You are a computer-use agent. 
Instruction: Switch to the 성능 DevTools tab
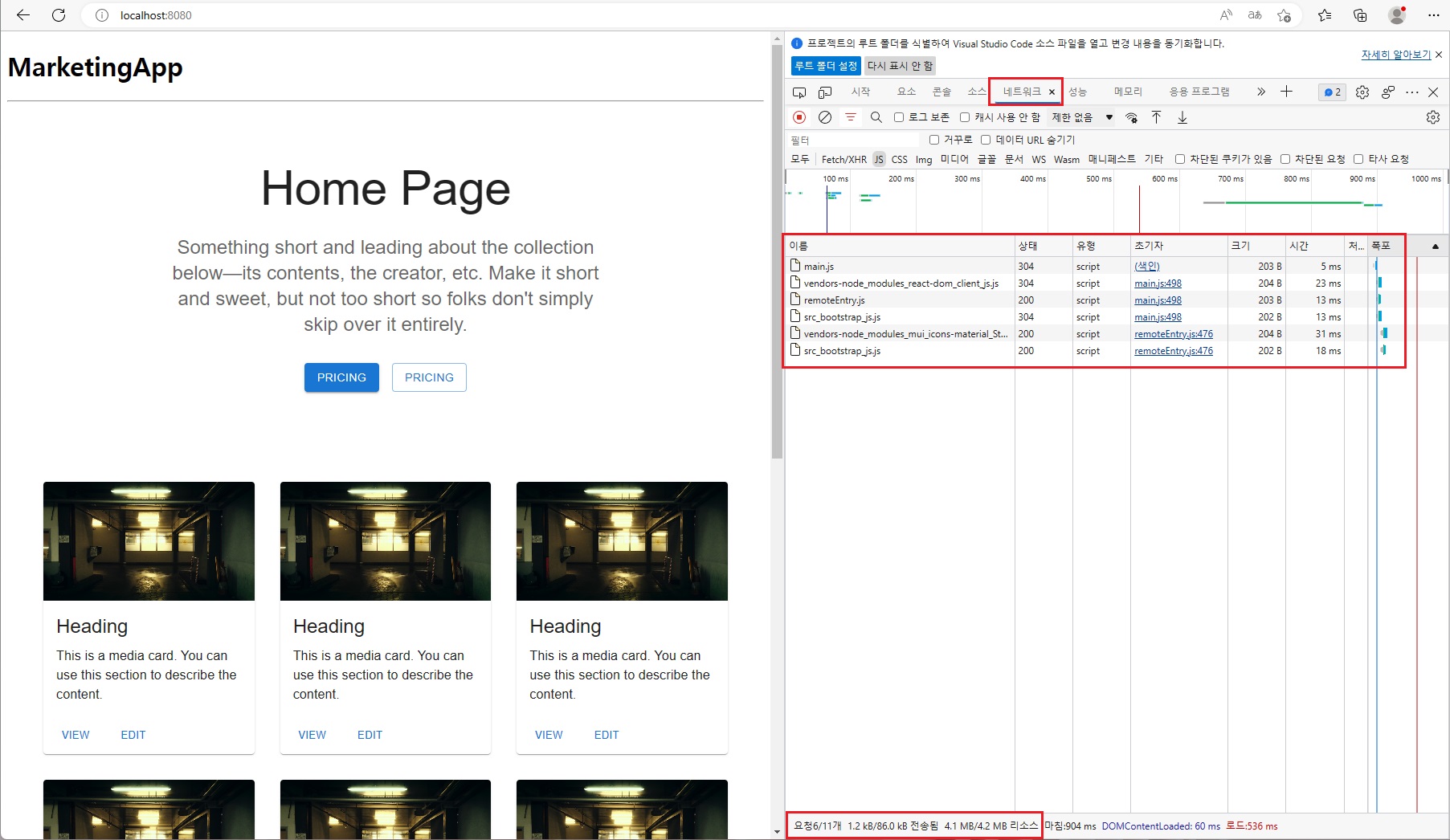1077,92
